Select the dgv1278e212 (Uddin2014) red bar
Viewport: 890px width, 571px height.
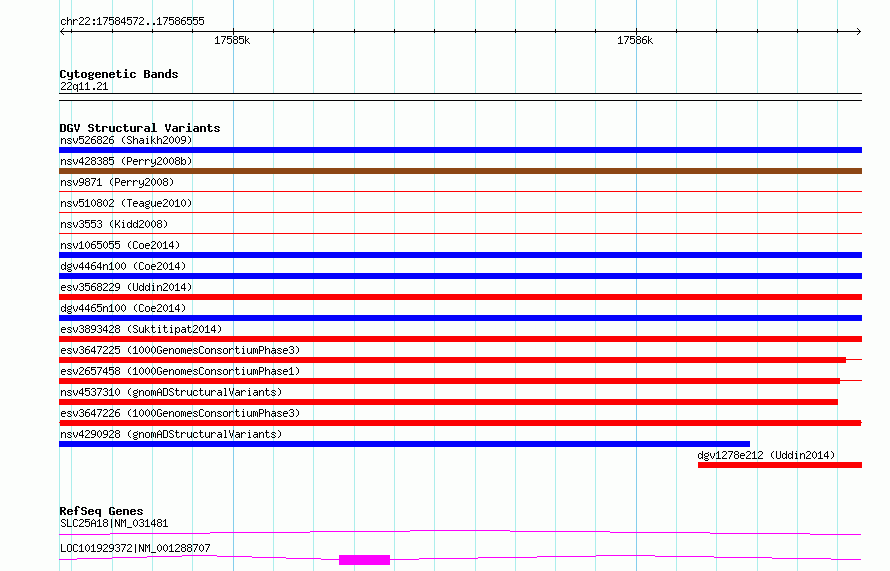pyautogui.click(x=780, y=465)
